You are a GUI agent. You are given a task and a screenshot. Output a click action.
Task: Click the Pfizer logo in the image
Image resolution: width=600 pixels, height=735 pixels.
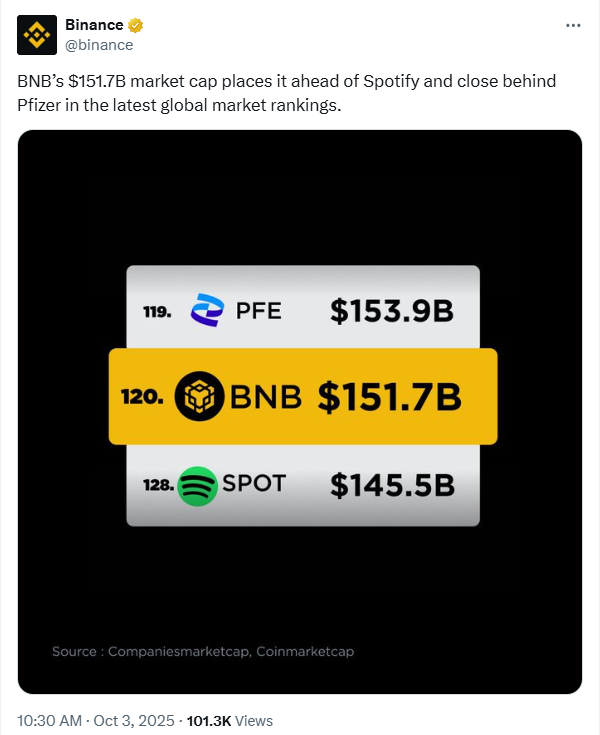tap(207, 312)
